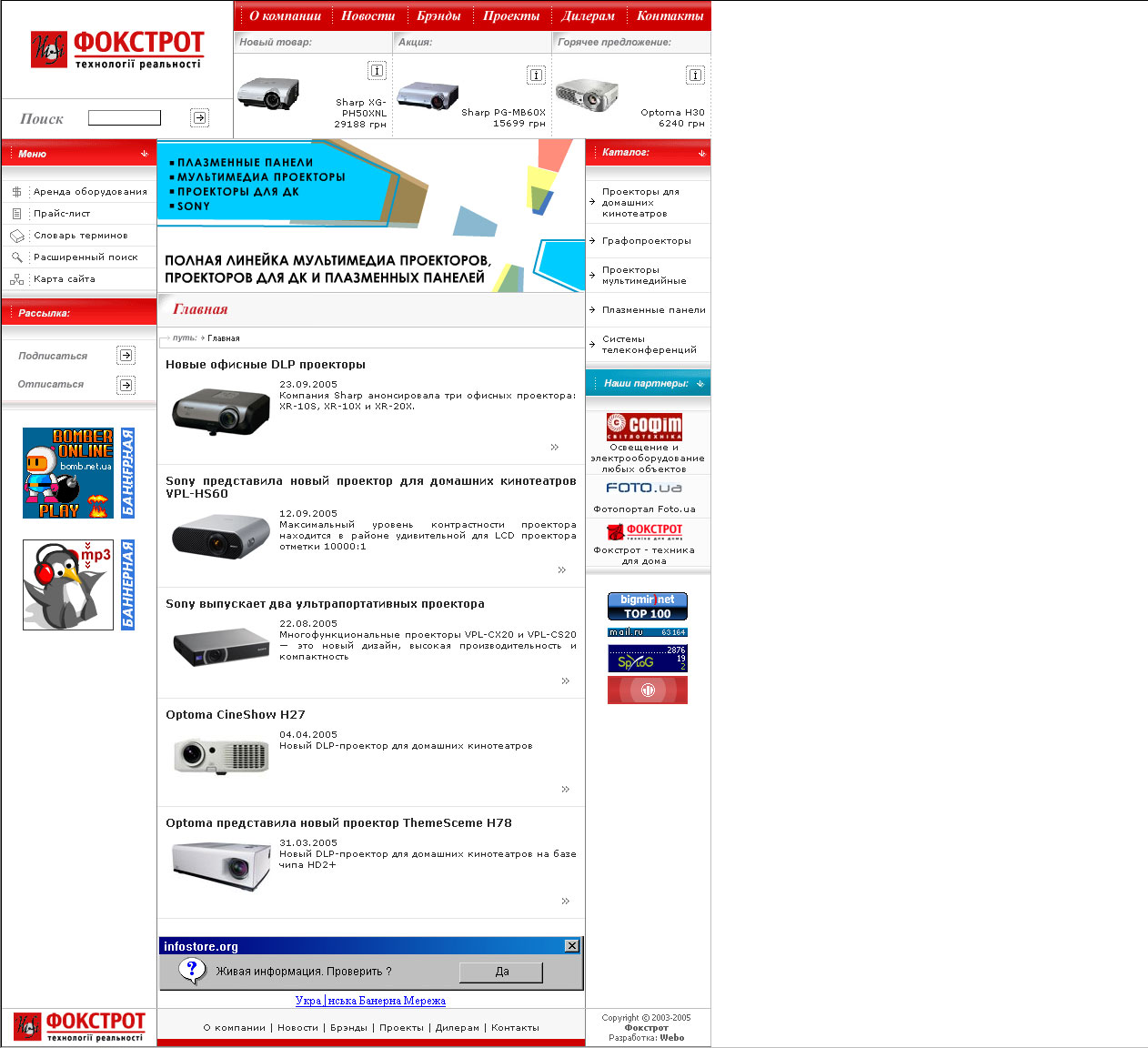The image size is (1148, 1048).
Task: Open info icon for Sharp XG-PH50XNL
Action: tap(377, 70)
